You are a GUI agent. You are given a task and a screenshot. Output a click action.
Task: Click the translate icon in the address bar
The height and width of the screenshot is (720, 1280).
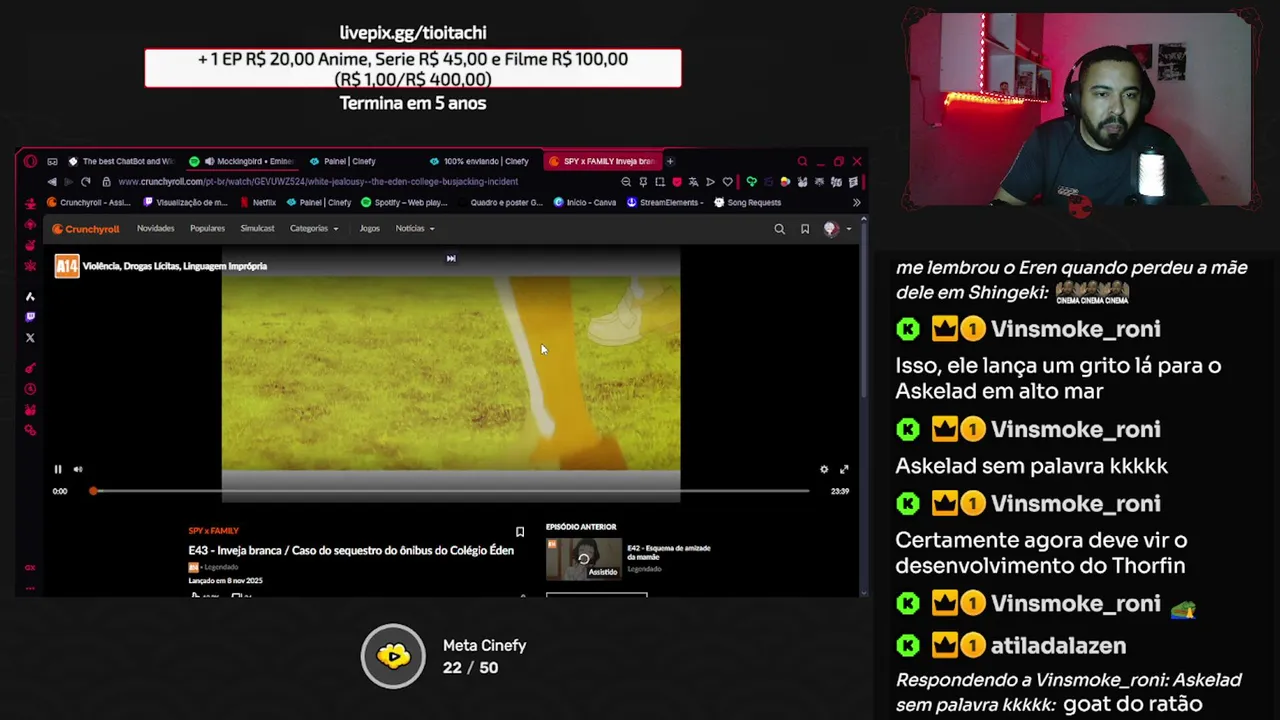point(693,182)
